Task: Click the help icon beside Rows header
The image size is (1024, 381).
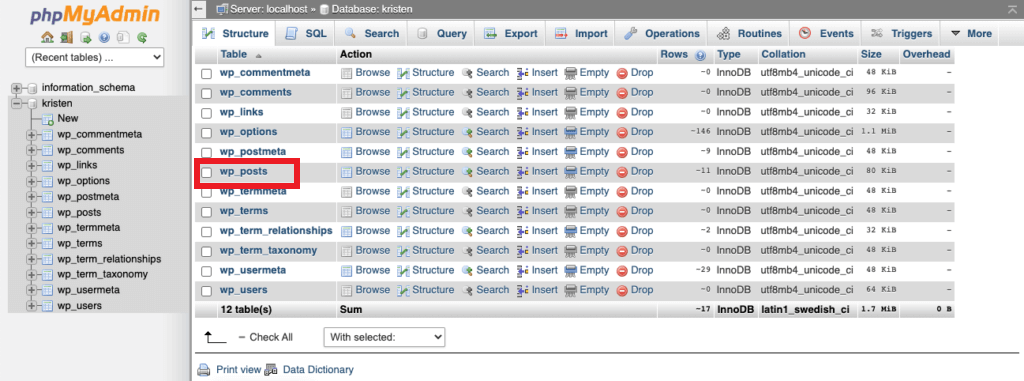Action: pos(701,55)
